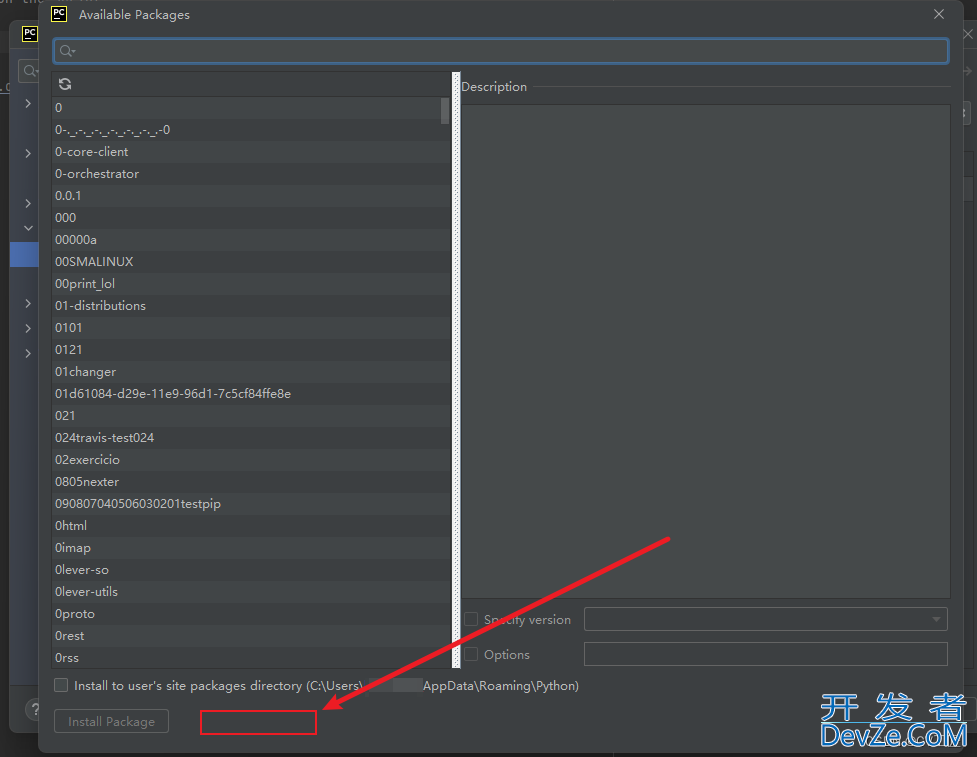Select package "01changer"

[x=250, y=372]
